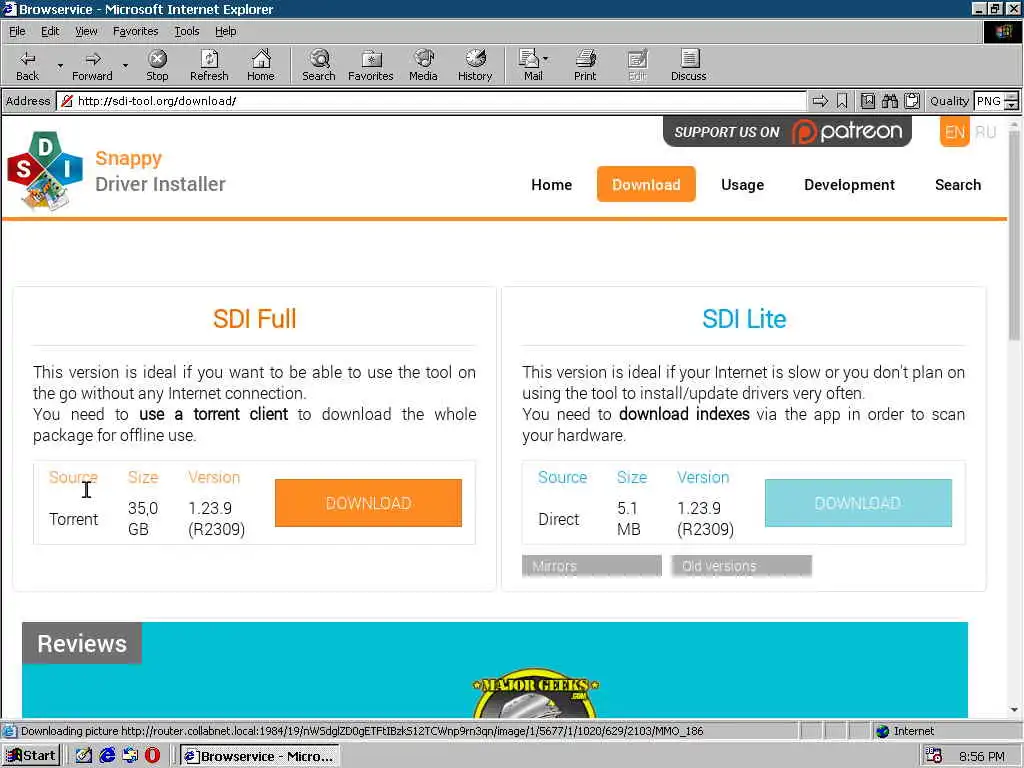Open the site Search nav item
This screenshot has width=1024, height=768.
pyautogui.click(x=957, y=185)
